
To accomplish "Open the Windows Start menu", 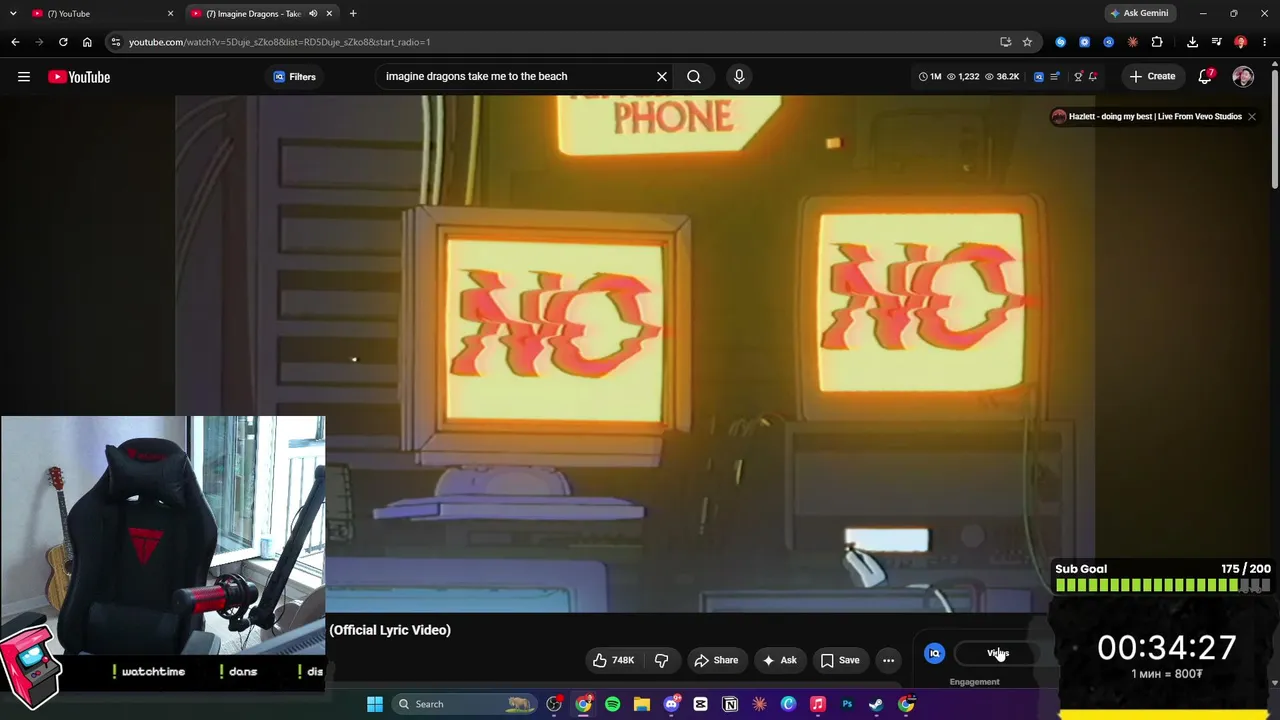I will coord(375,704).
